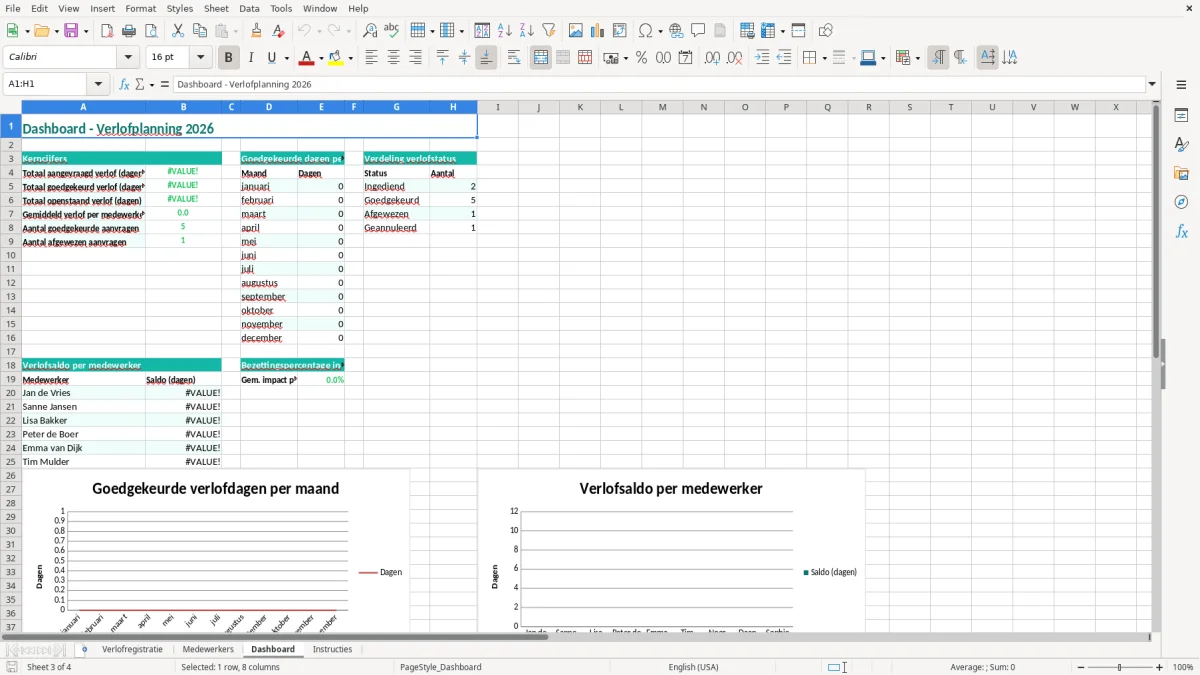Image resolution: width=1200 pixels, height=675 pixels.
Task: Expand the formula bar arrow
Action: (1152, 85)
